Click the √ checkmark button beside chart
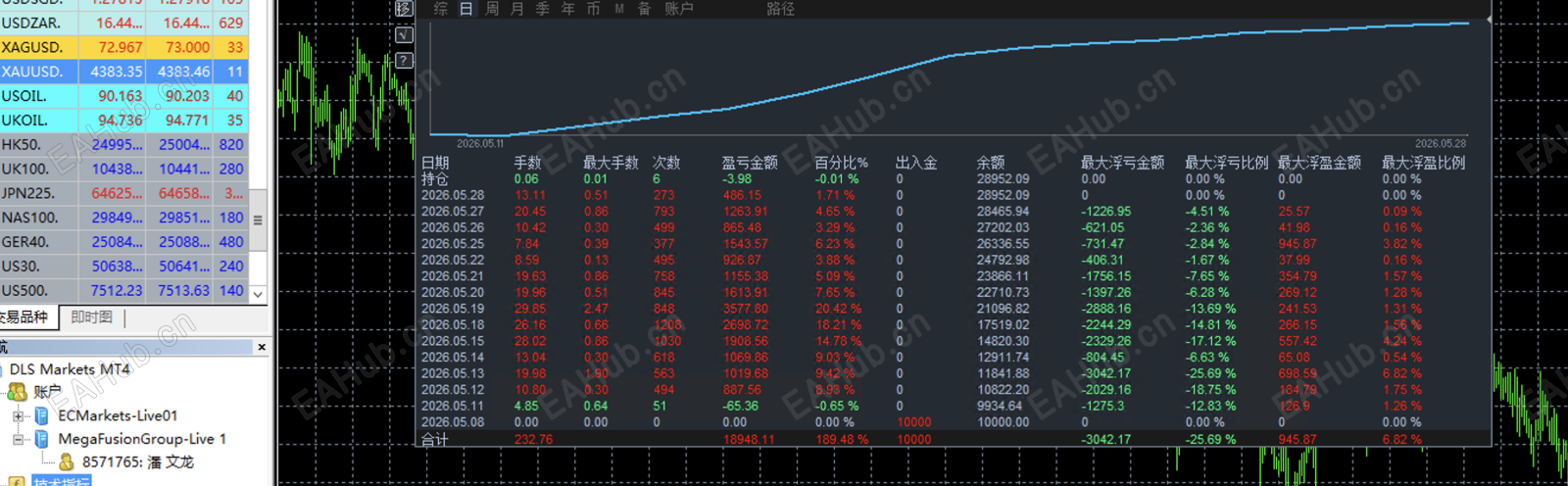 pos(404,35)
